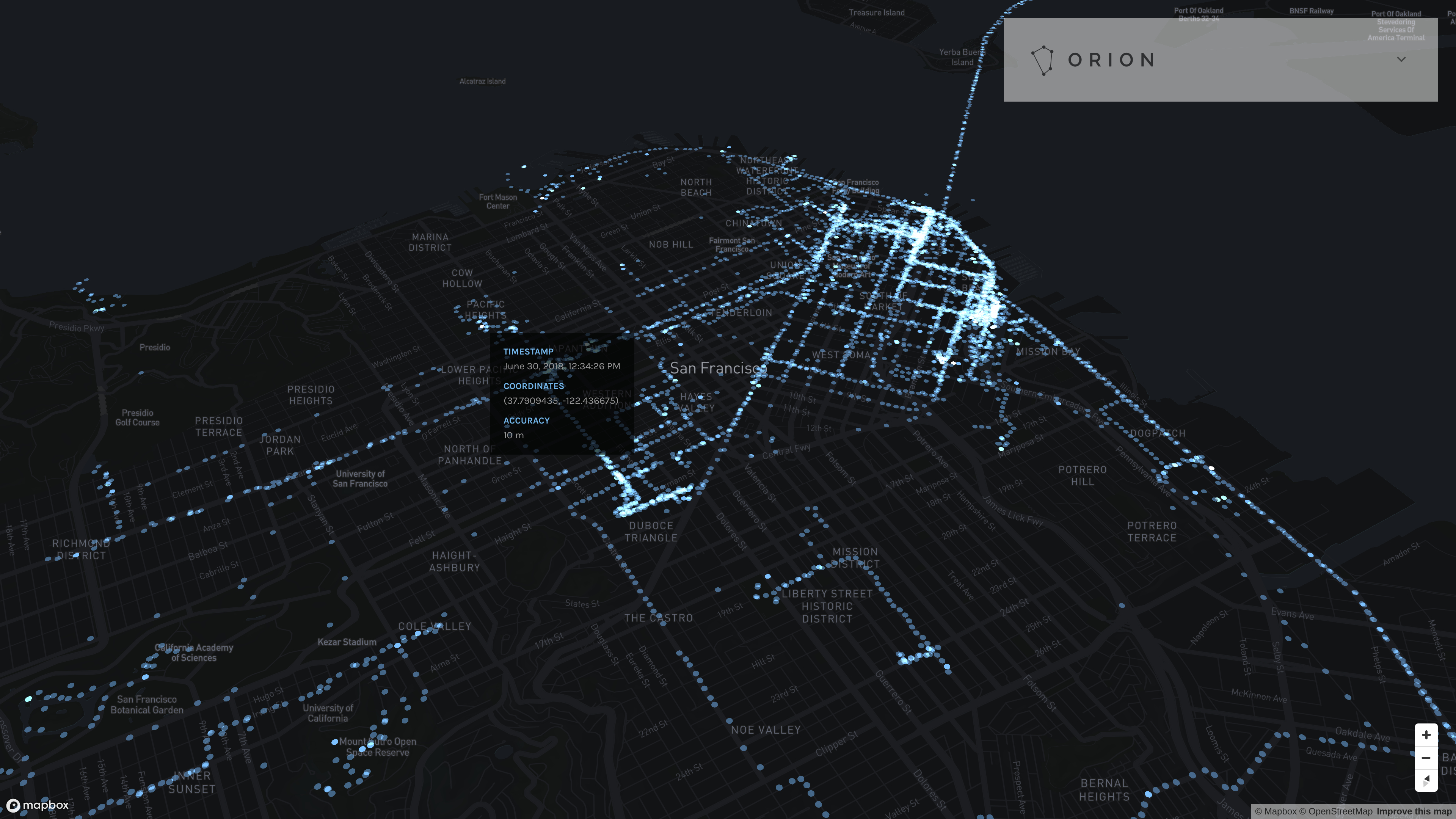Zoom out with the minus button

[1426, 758]
